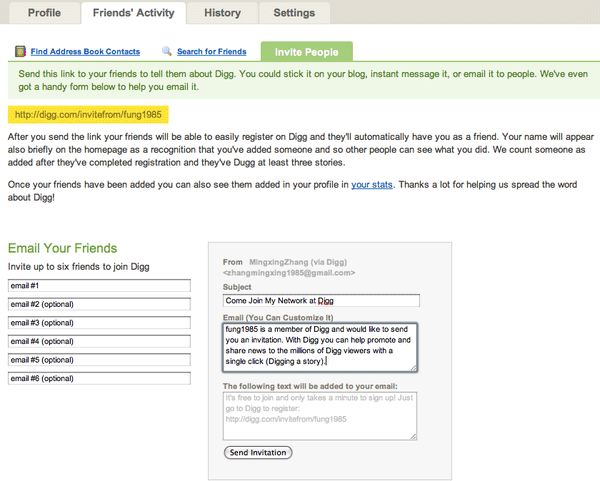Open the your stats link

point(372,185)
